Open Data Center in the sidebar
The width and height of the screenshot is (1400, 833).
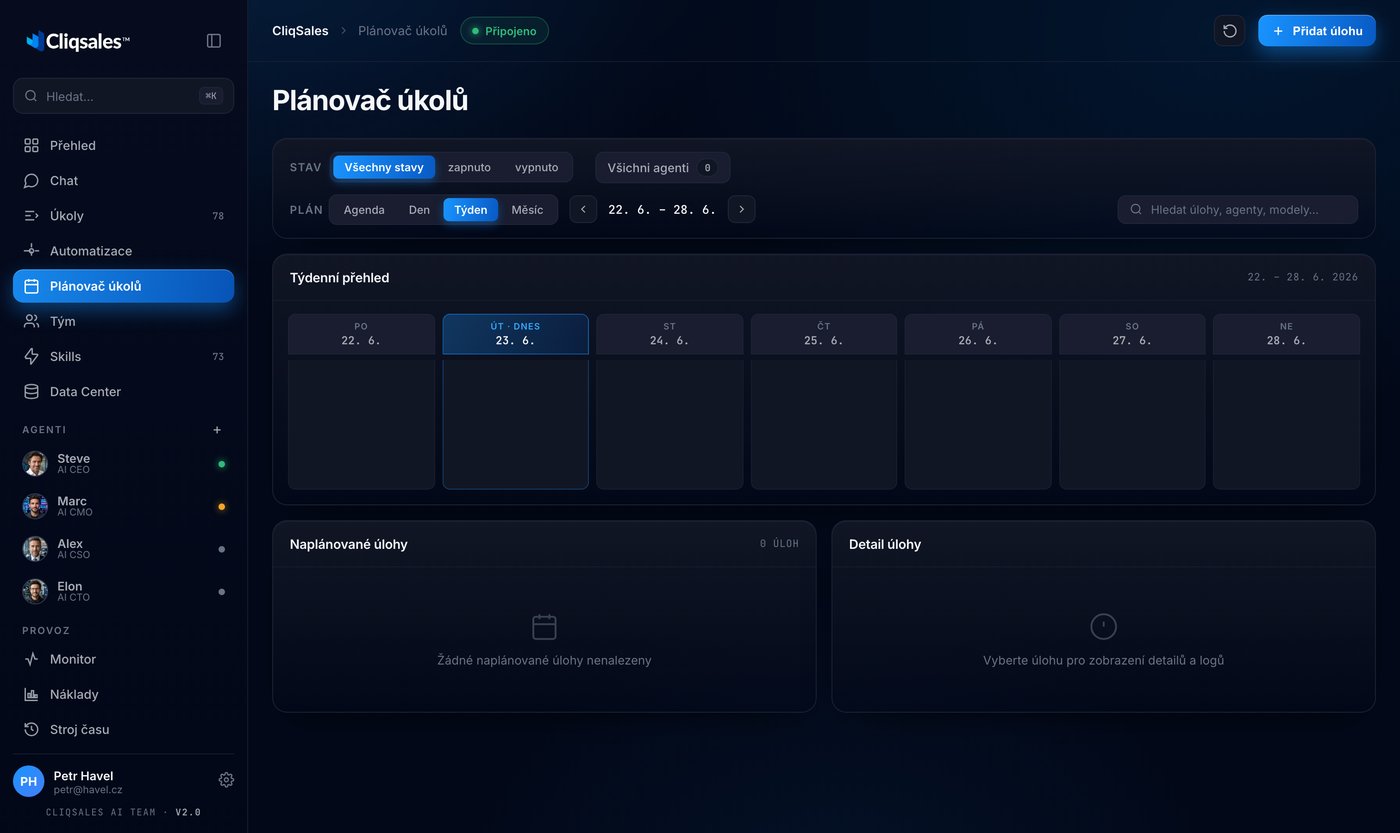(123, 392)
